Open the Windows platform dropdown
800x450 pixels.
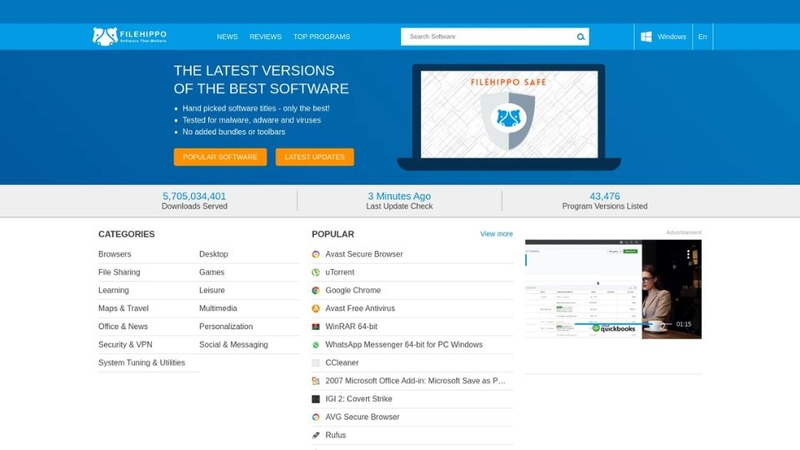663,37
